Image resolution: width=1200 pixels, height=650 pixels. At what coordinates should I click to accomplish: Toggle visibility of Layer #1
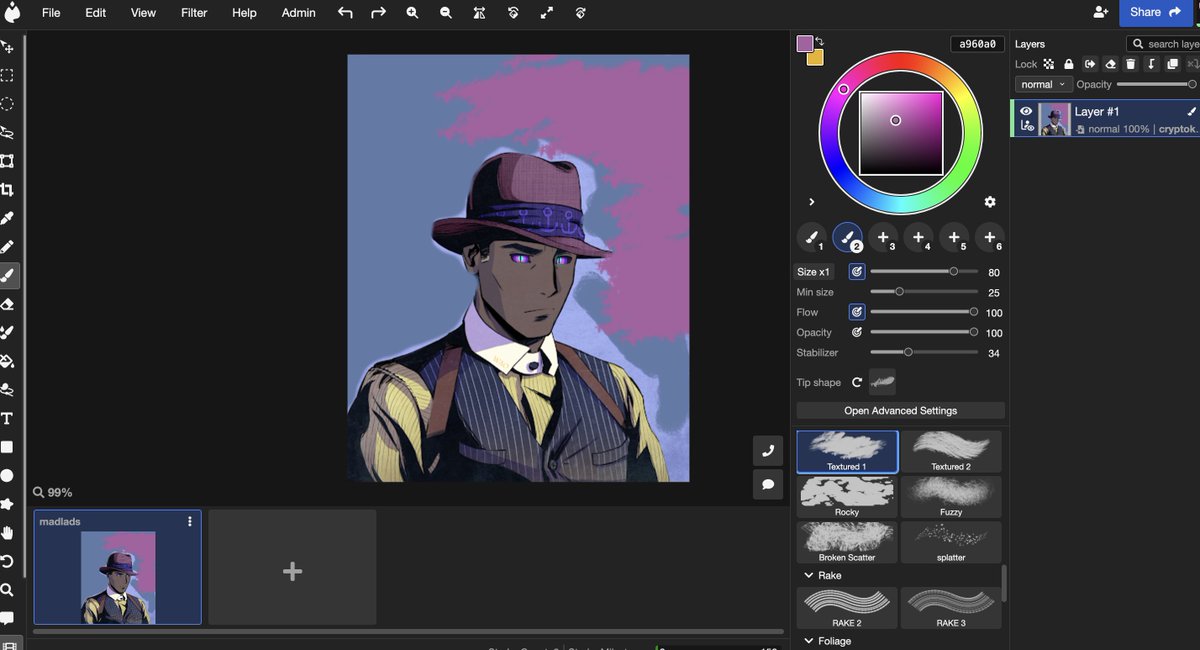coord(1026,111)
